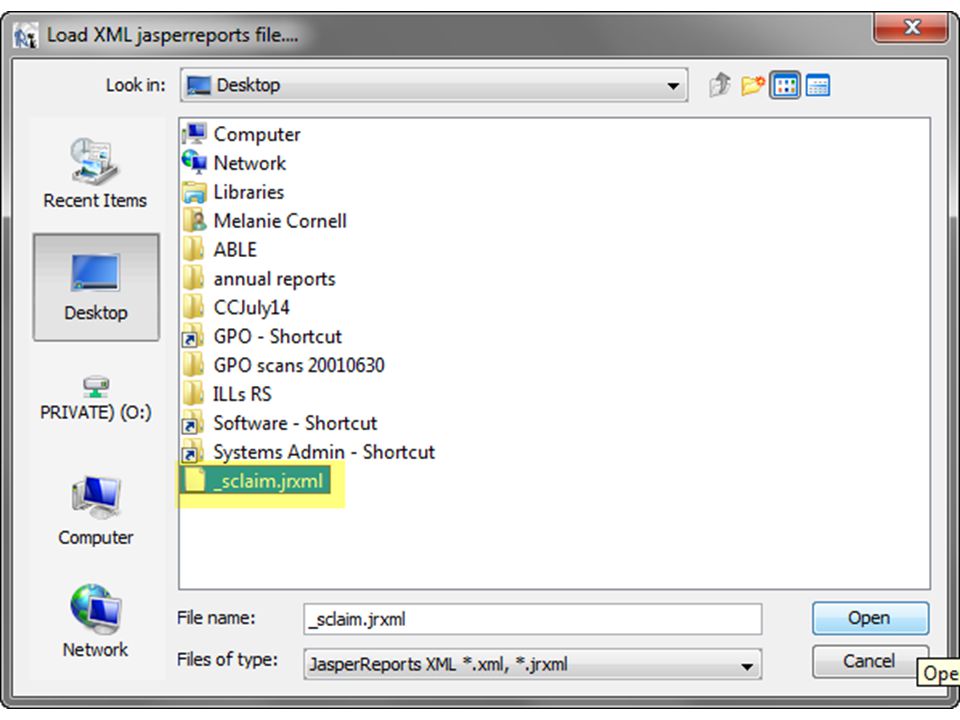Click the GPO - Shortcut icon
The height and width of the screenshot is (720, 960).
point(194,337)
